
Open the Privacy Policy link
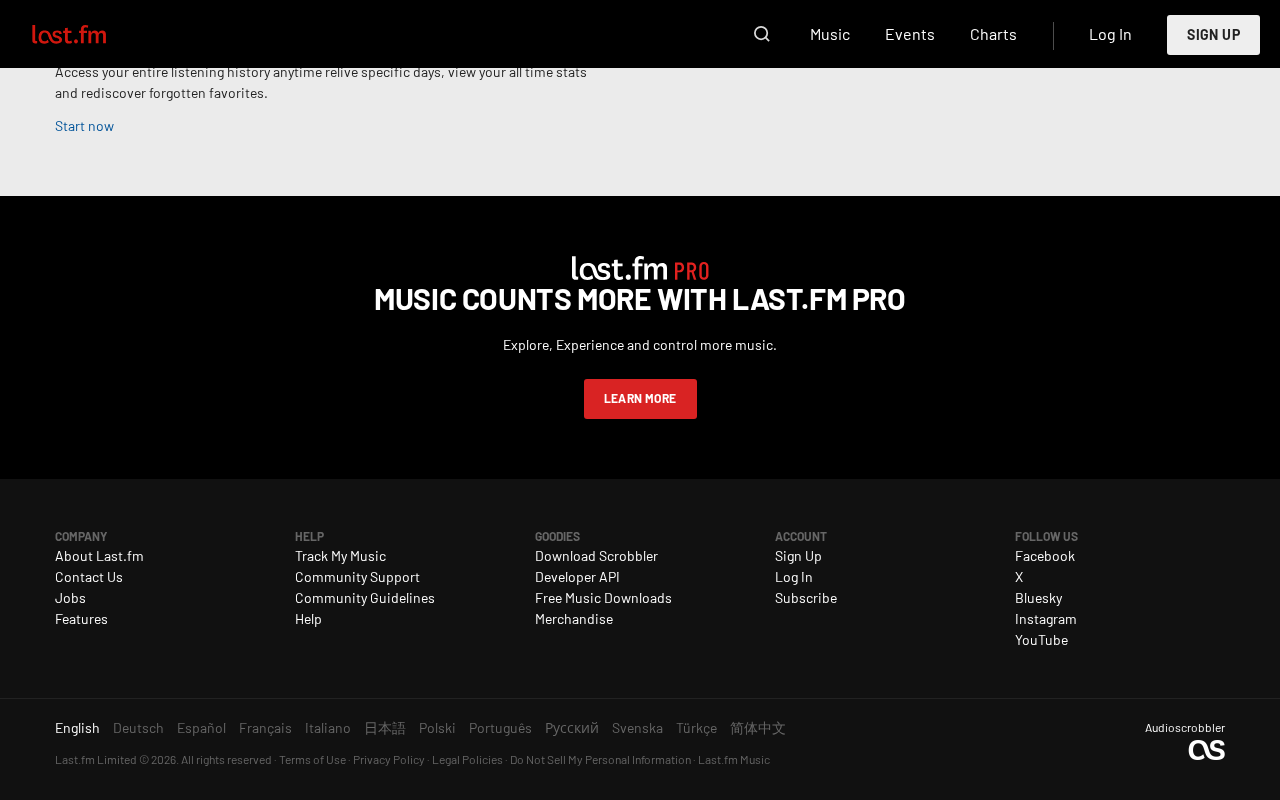[x=389, y=760]
